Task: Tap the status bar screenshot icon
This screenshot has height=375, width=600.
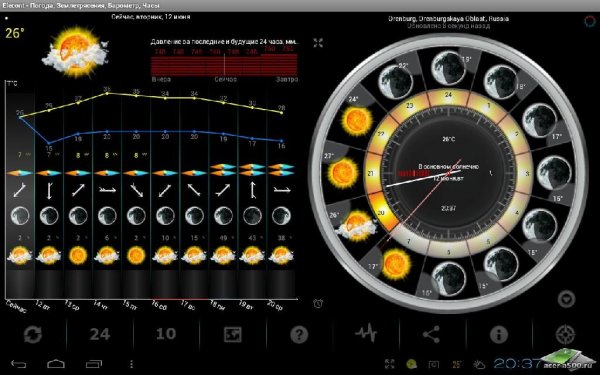Action: (x=434, y=364)
